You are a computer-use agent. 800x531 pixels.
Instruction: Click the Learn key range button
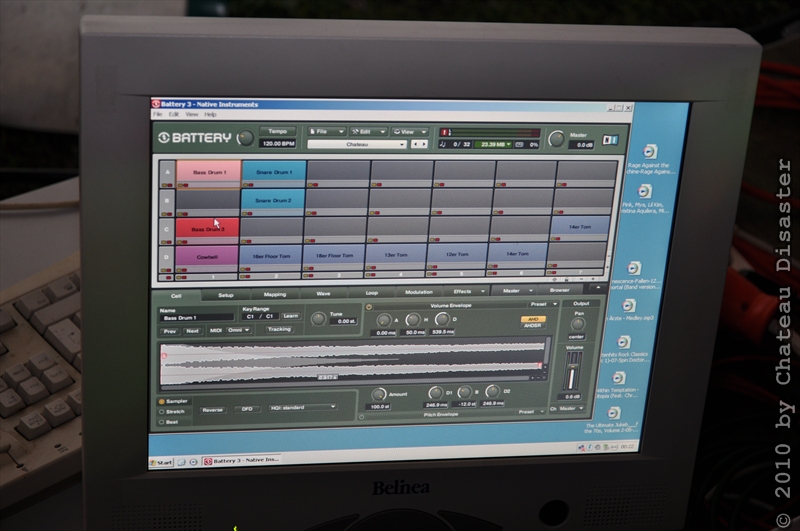[x=291, y=316]
